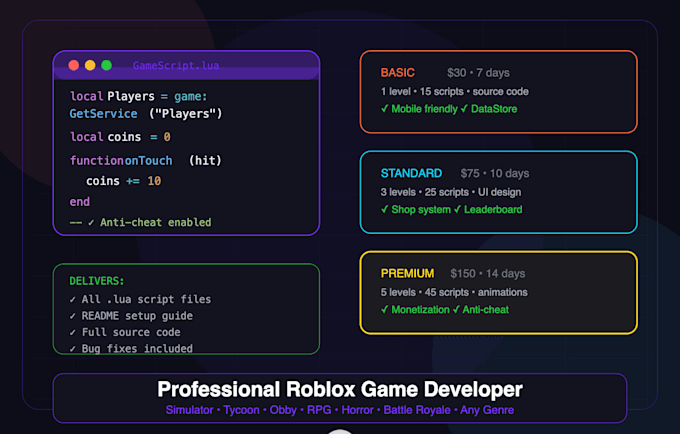
Task: Click the yellow minimize dot on code window
Action: click(x=90, y=65)
